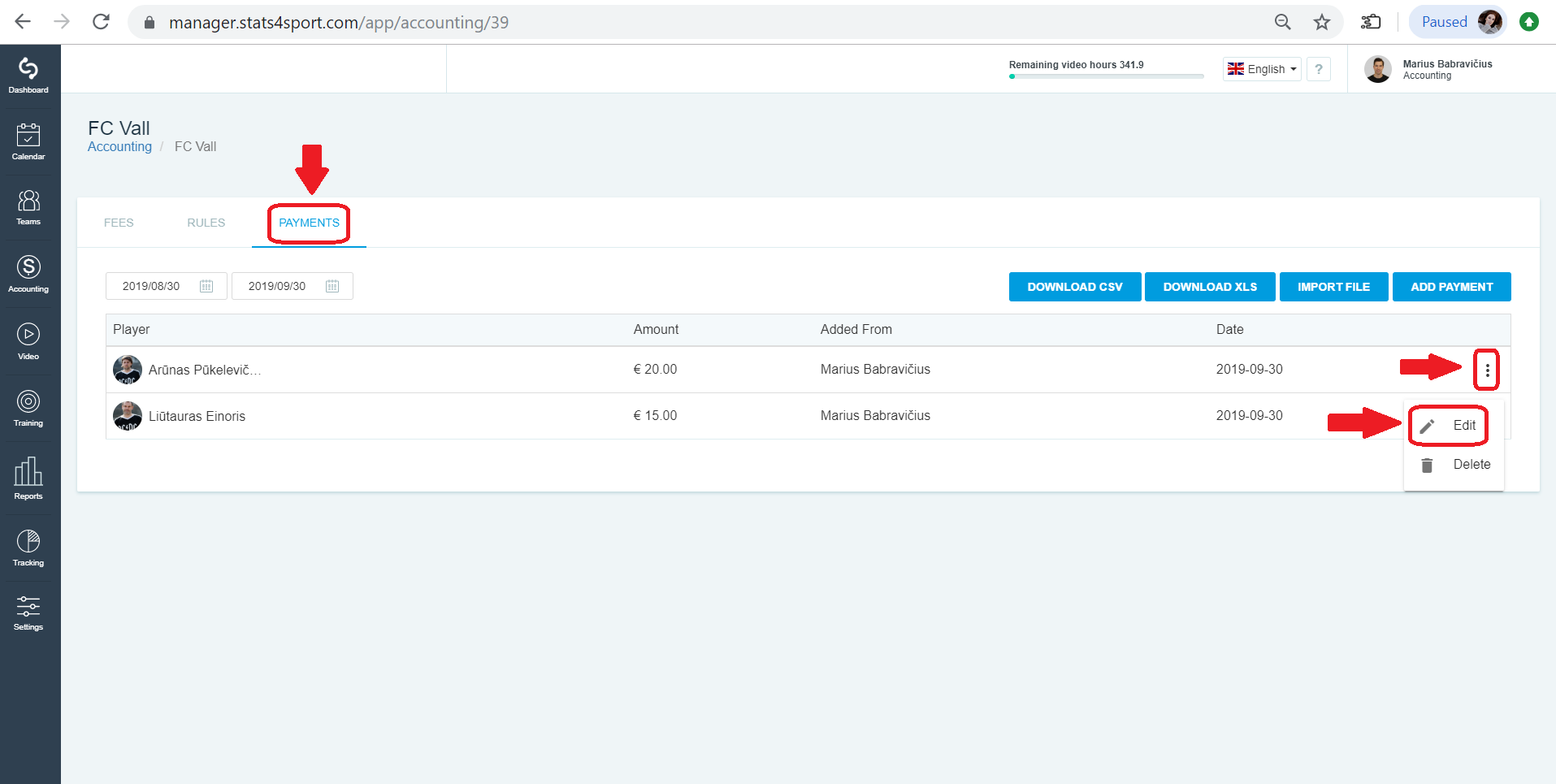Switch to the FEES tab
Screen dimensions: 1556x784
tap(119, 223)
